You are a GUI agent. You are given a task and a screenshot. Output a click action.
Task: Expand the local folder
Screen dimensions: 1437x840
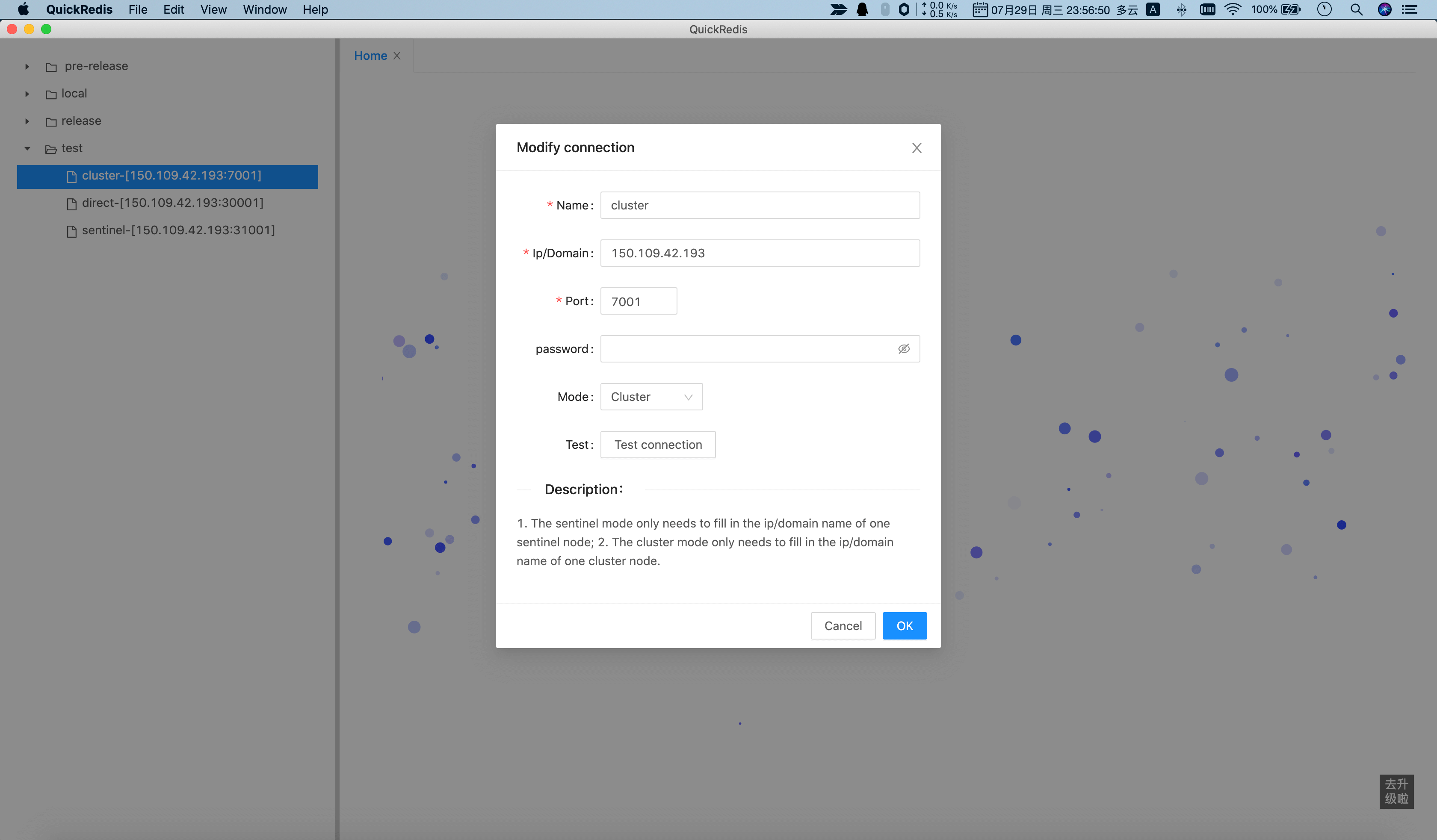27,94
